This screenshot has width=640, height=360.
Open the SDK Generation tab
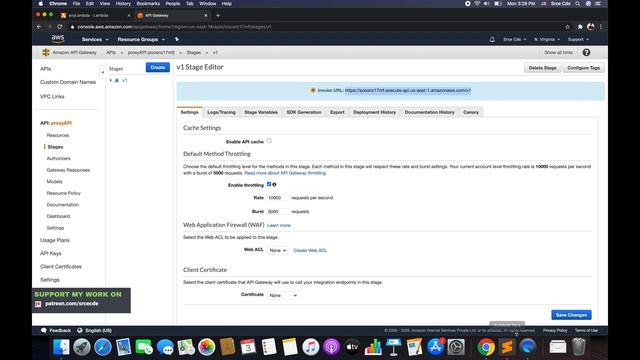(304, 112)
